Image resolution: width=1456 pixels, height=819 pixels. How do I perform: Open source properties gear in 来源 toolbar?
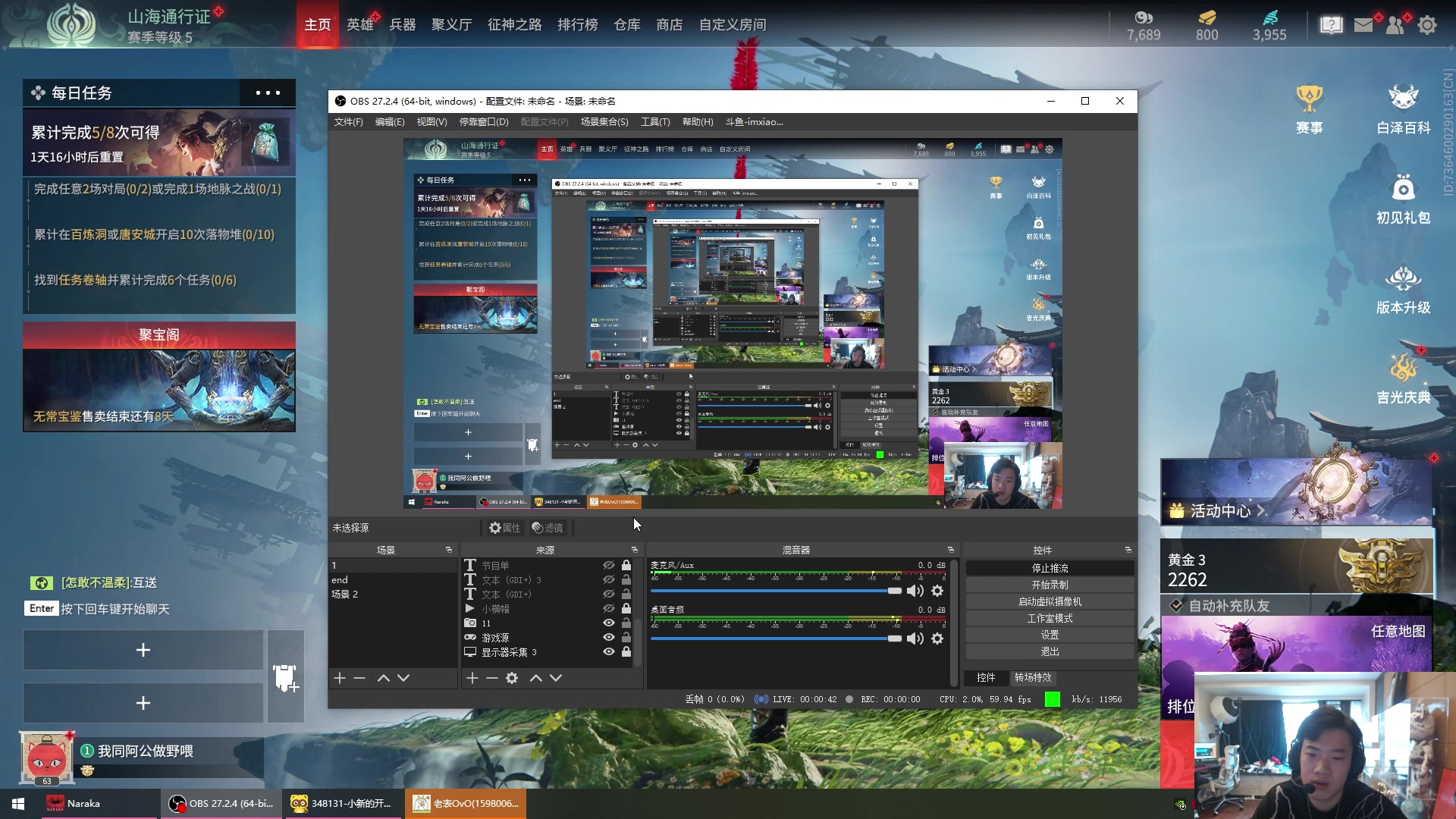point(512,678)
